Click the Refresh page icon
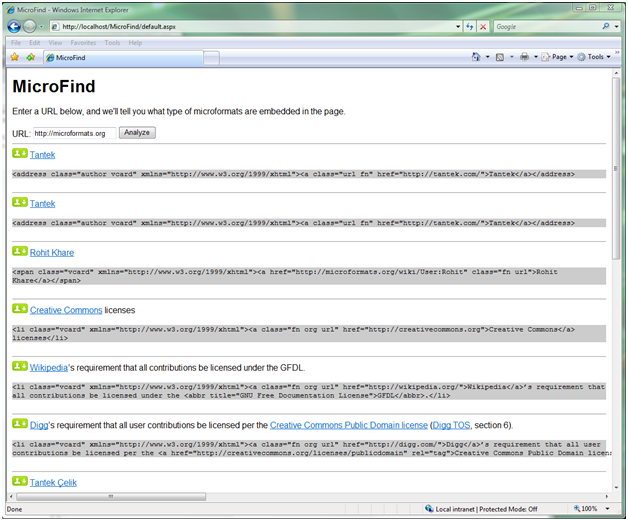The width and height of the screenshot is (628, 521). coord(470,27)
